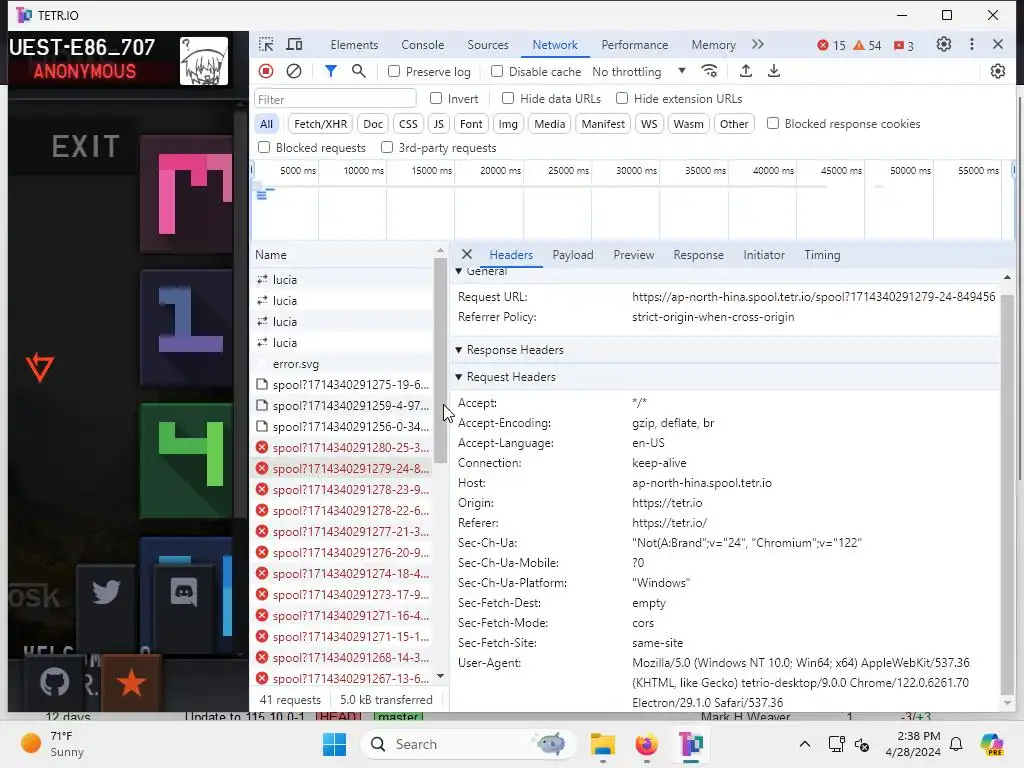
Task: Toggle the device toolbar icon
Action: pos(295,44)
